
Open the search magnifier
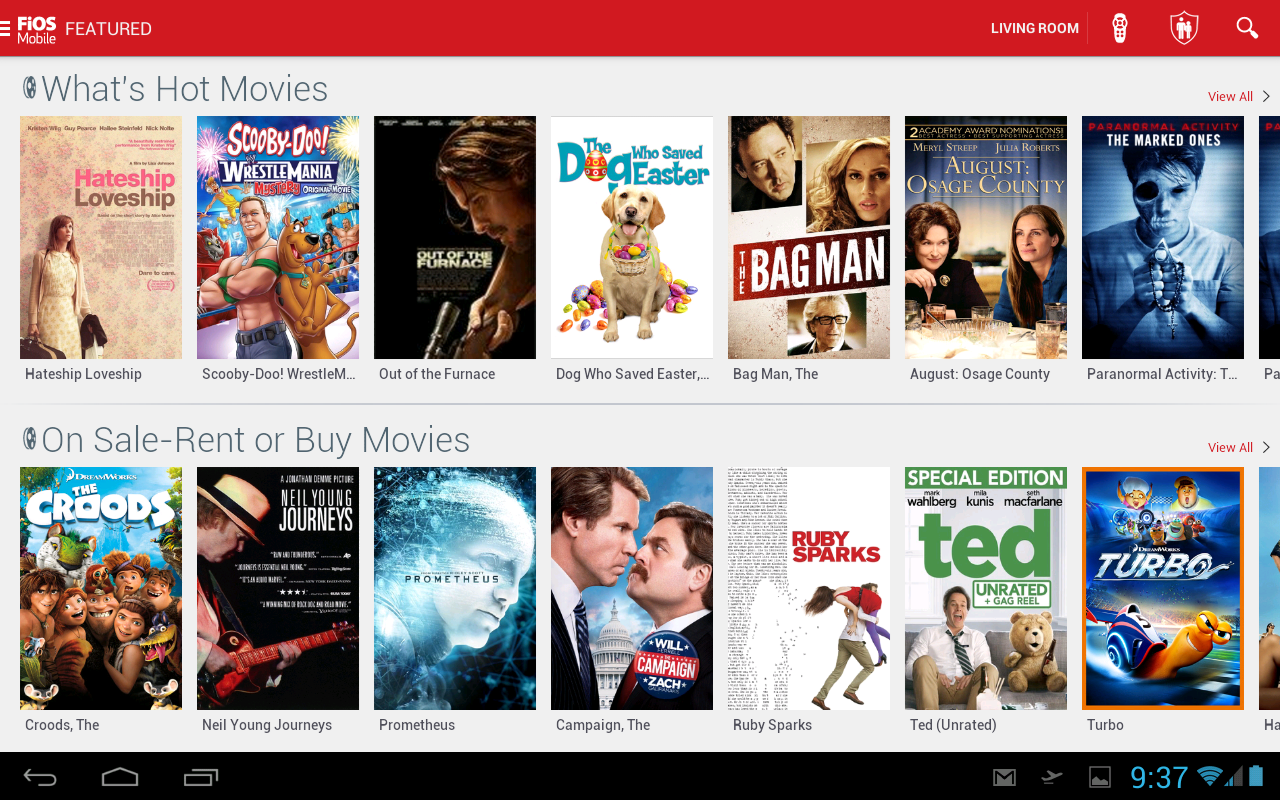click(1247, 28)
